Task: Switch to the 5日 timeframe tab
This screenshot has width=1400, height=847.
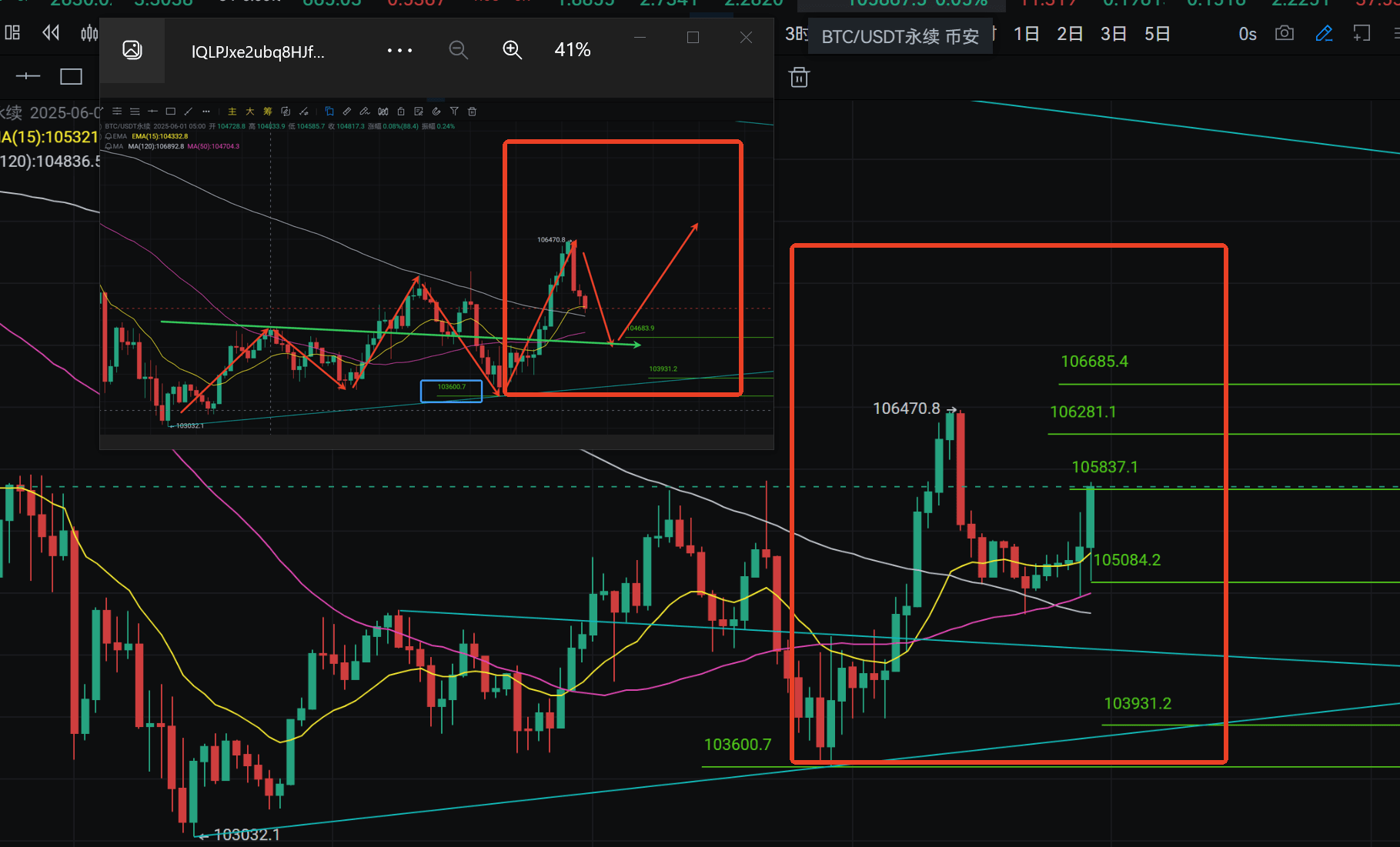Action: pyautogui.click(x=1157, y=33)
